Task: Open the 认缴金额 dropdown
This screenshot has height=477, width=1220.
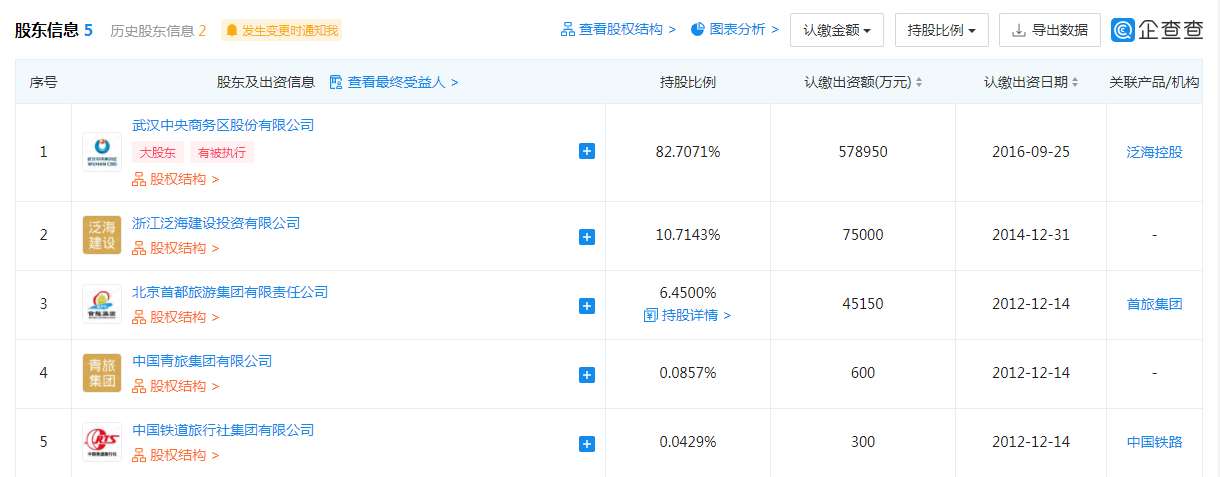Action: coord(836,30)
